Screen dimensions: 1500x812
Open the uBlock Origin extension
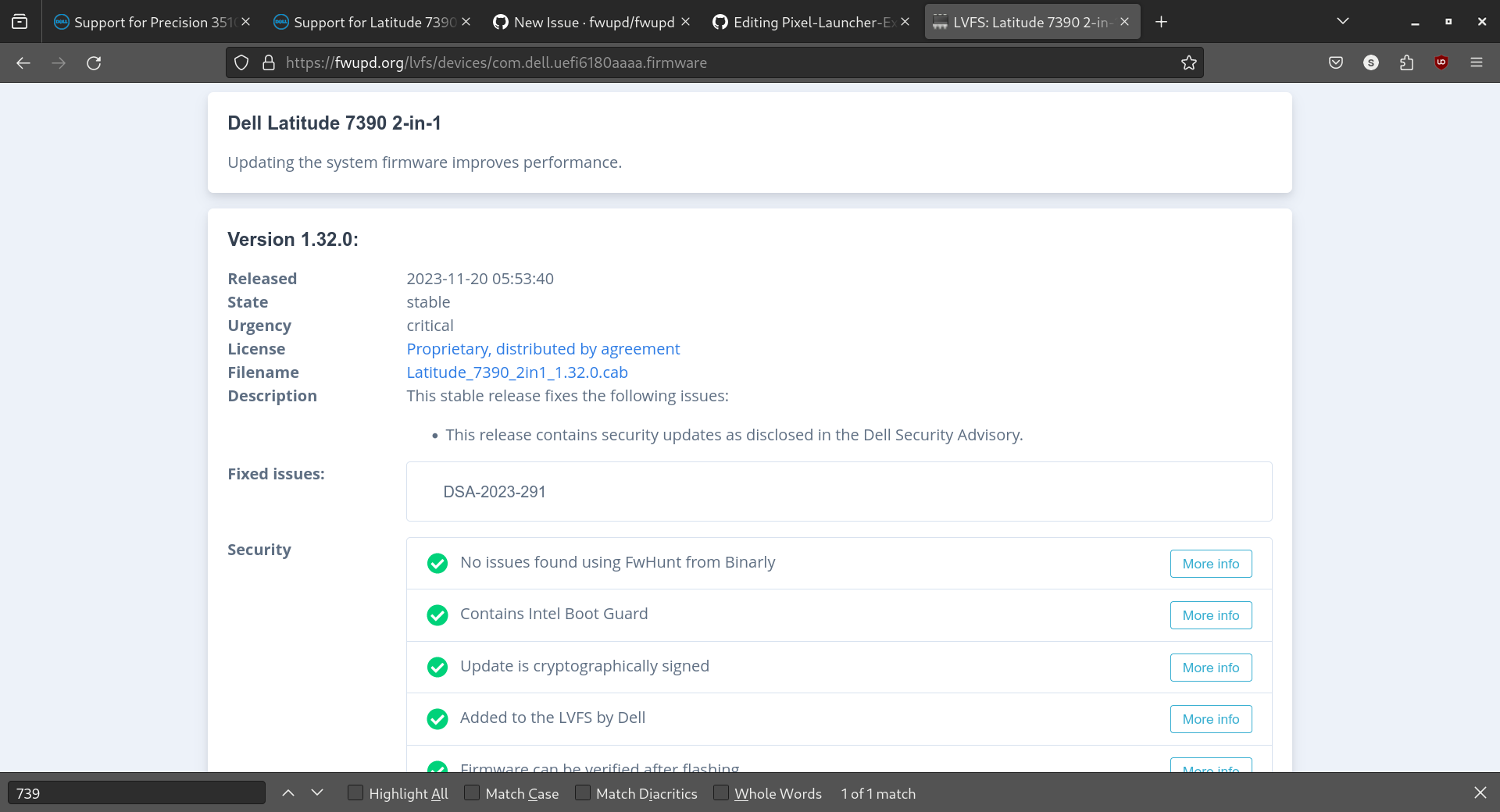coord(1441,62)
